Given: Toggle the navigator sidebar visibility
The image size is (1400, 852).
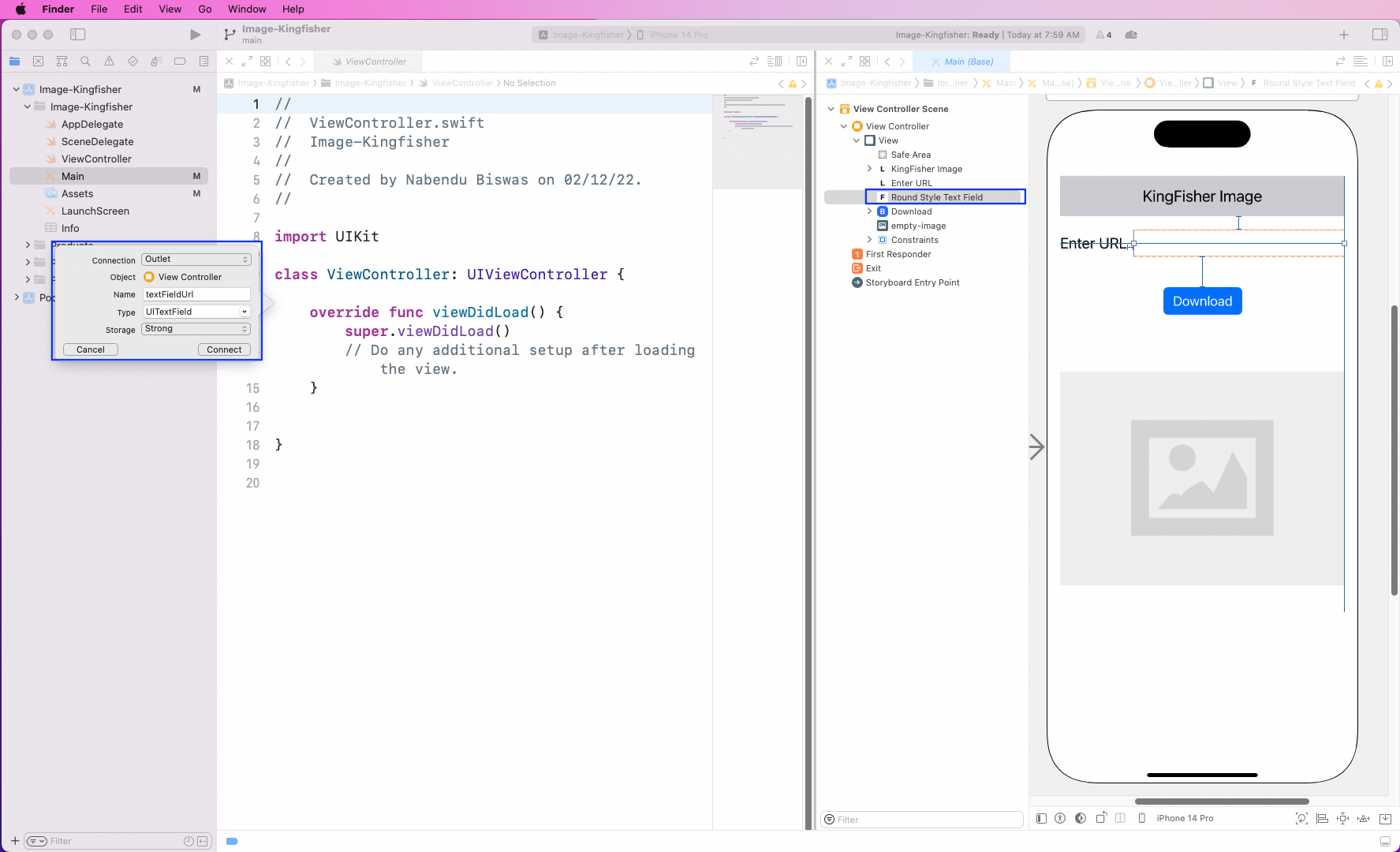Looking at the screenshot, I should click(77, 35).
